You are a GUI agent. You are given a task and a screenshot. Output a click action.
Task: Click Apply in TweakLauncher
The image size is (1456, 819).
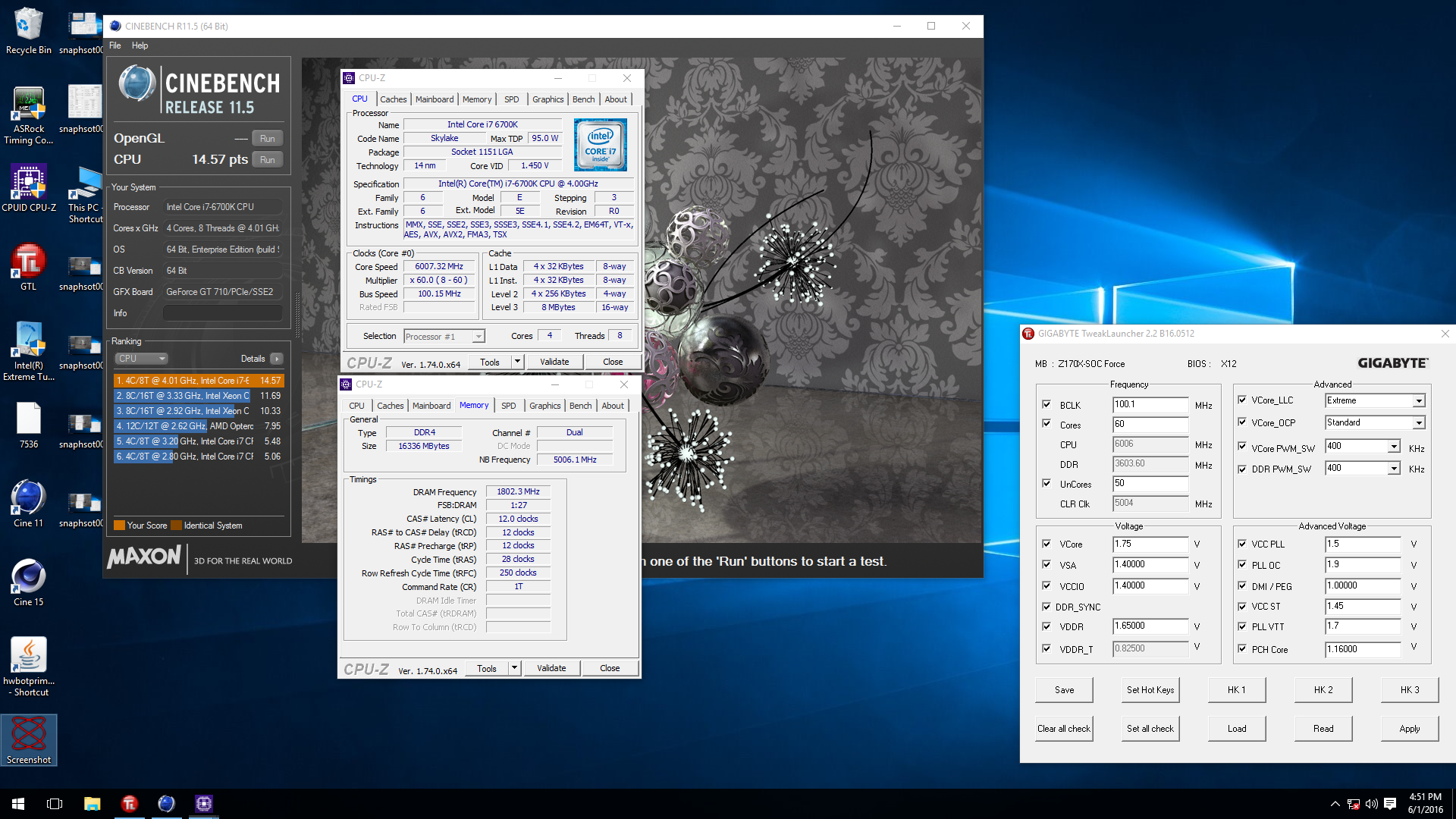point(1410,729)
